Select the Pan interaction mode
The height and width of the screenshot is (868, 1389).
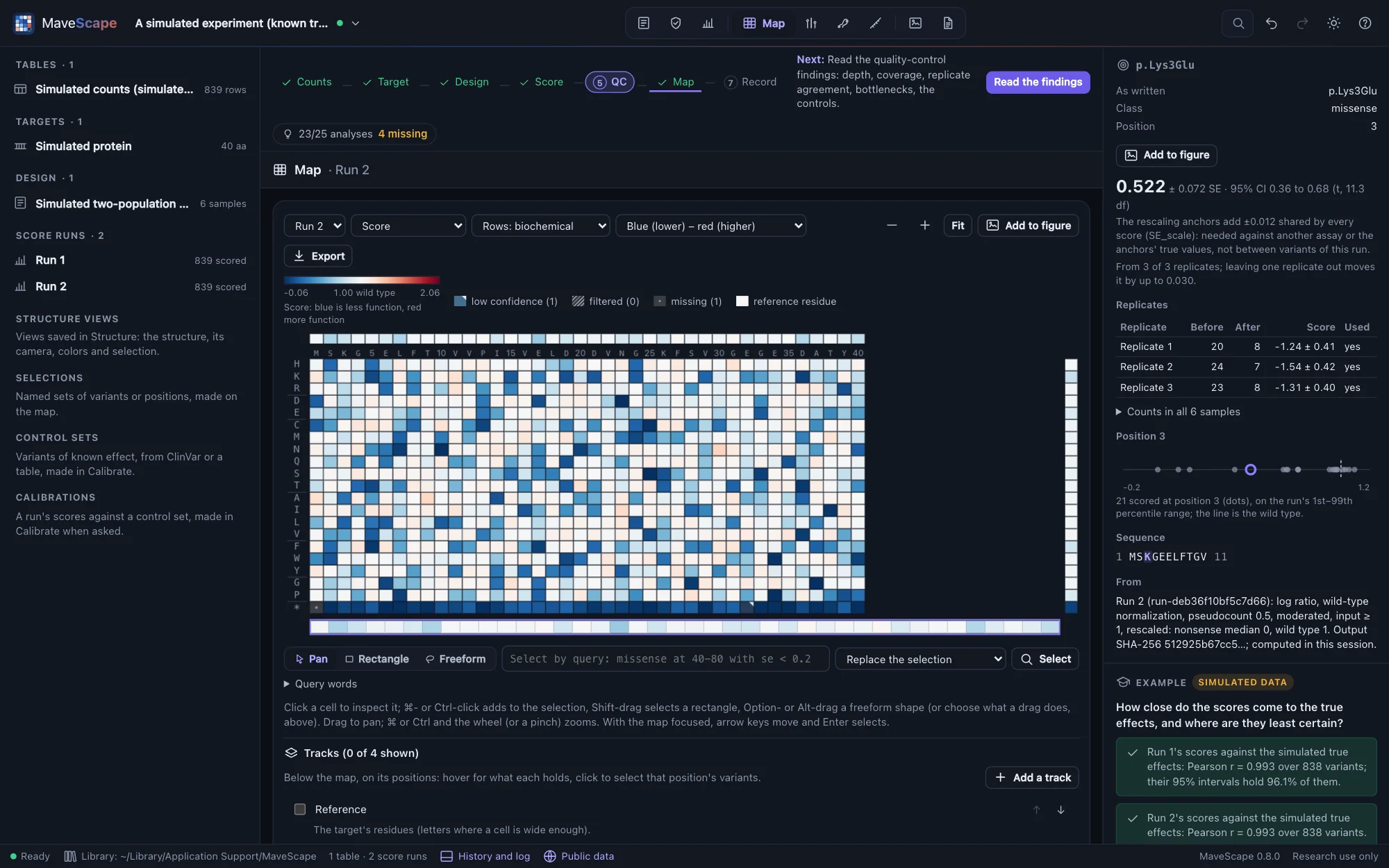pos(312,659)
